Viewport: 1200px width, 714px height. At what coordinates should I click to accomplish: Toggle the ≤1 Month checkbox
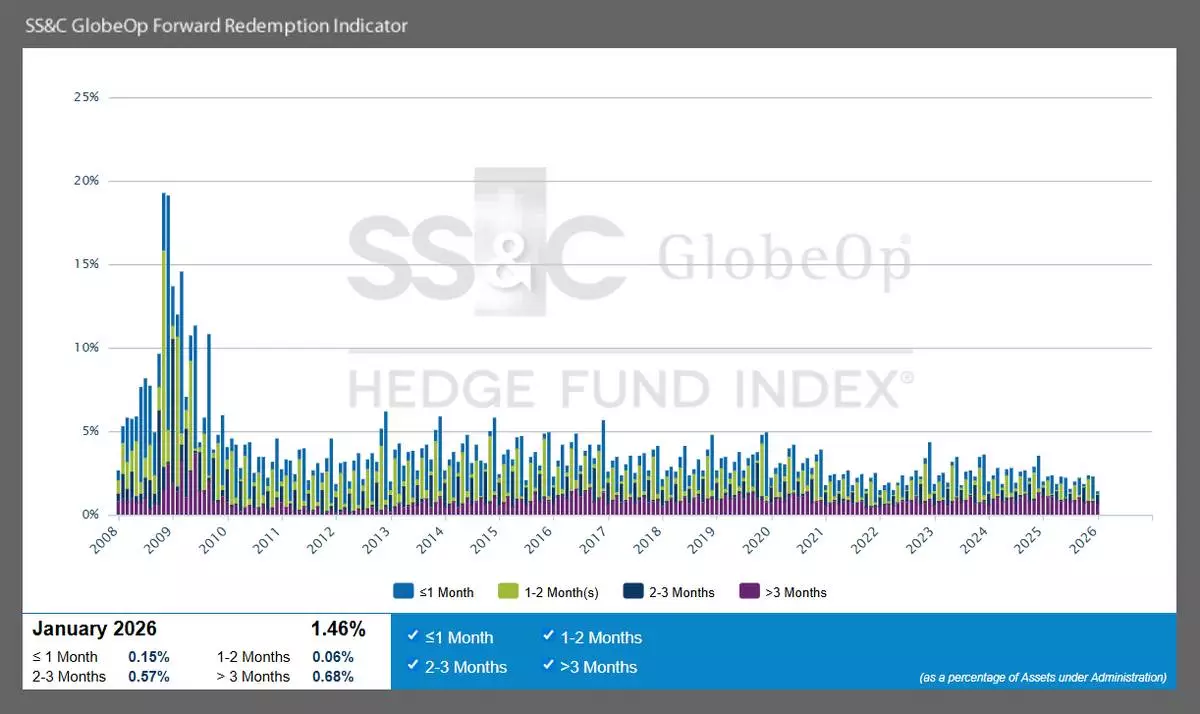(x=413, y=637)
